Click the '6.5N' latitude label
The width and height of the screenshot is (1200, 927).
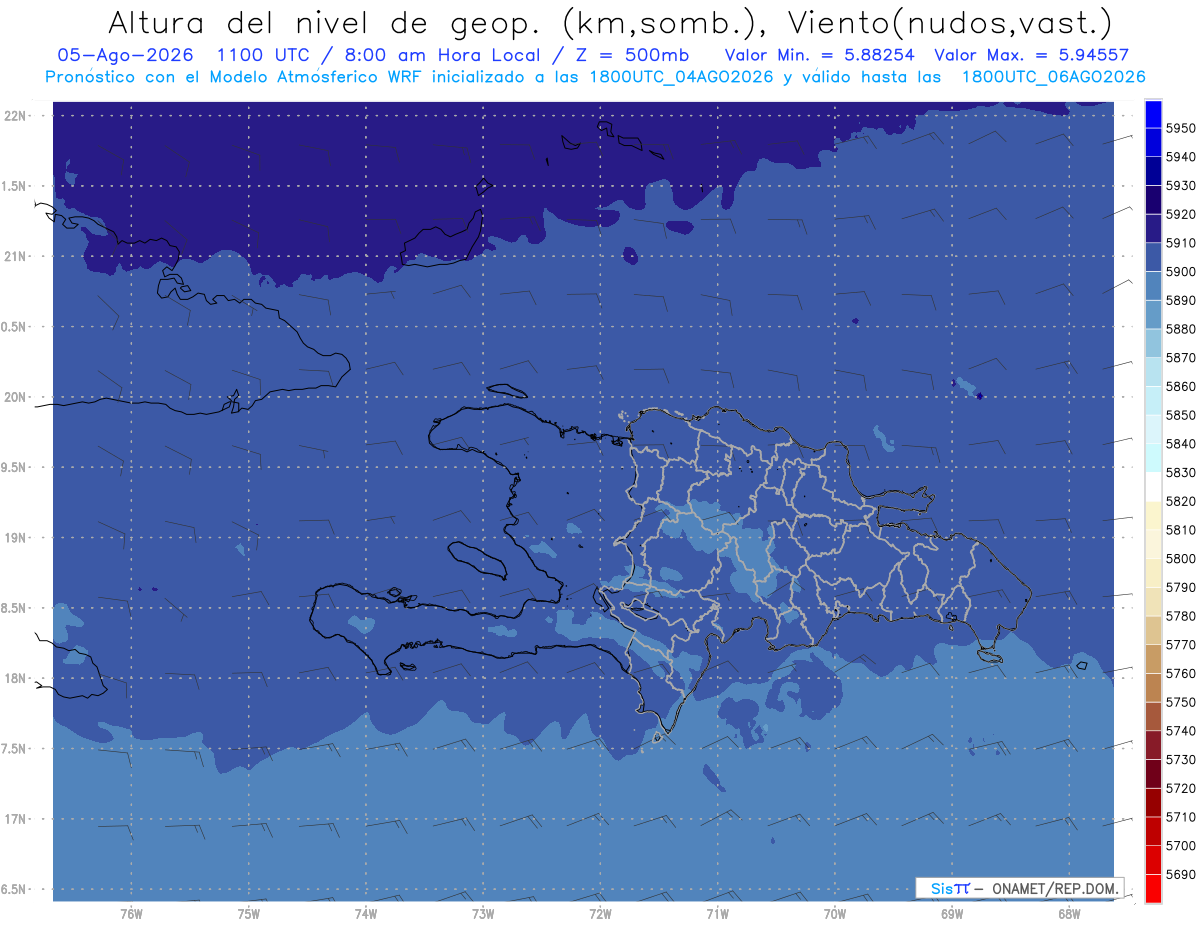[15, 890]
